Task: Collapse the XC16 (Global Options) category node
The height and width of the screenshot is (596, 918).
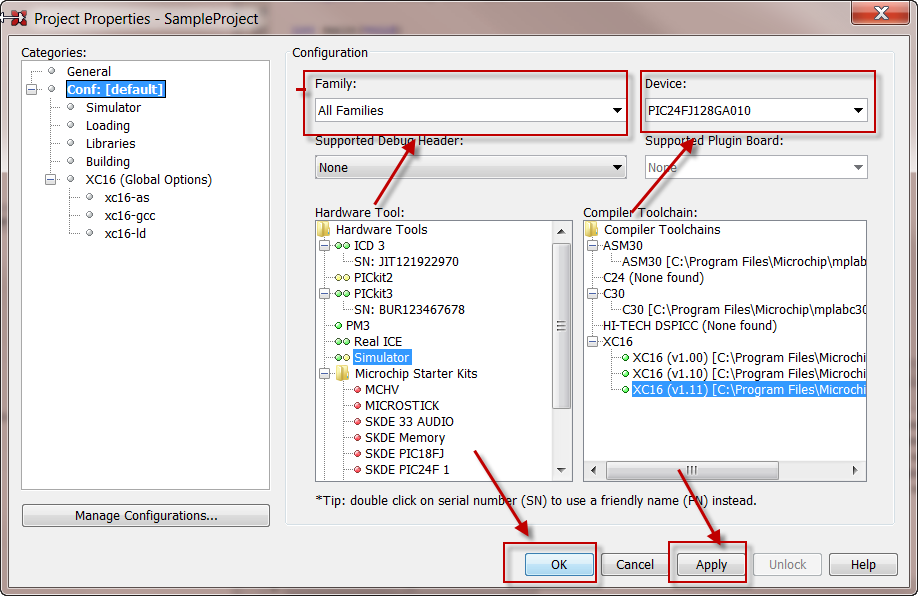Action: point(51,180)
